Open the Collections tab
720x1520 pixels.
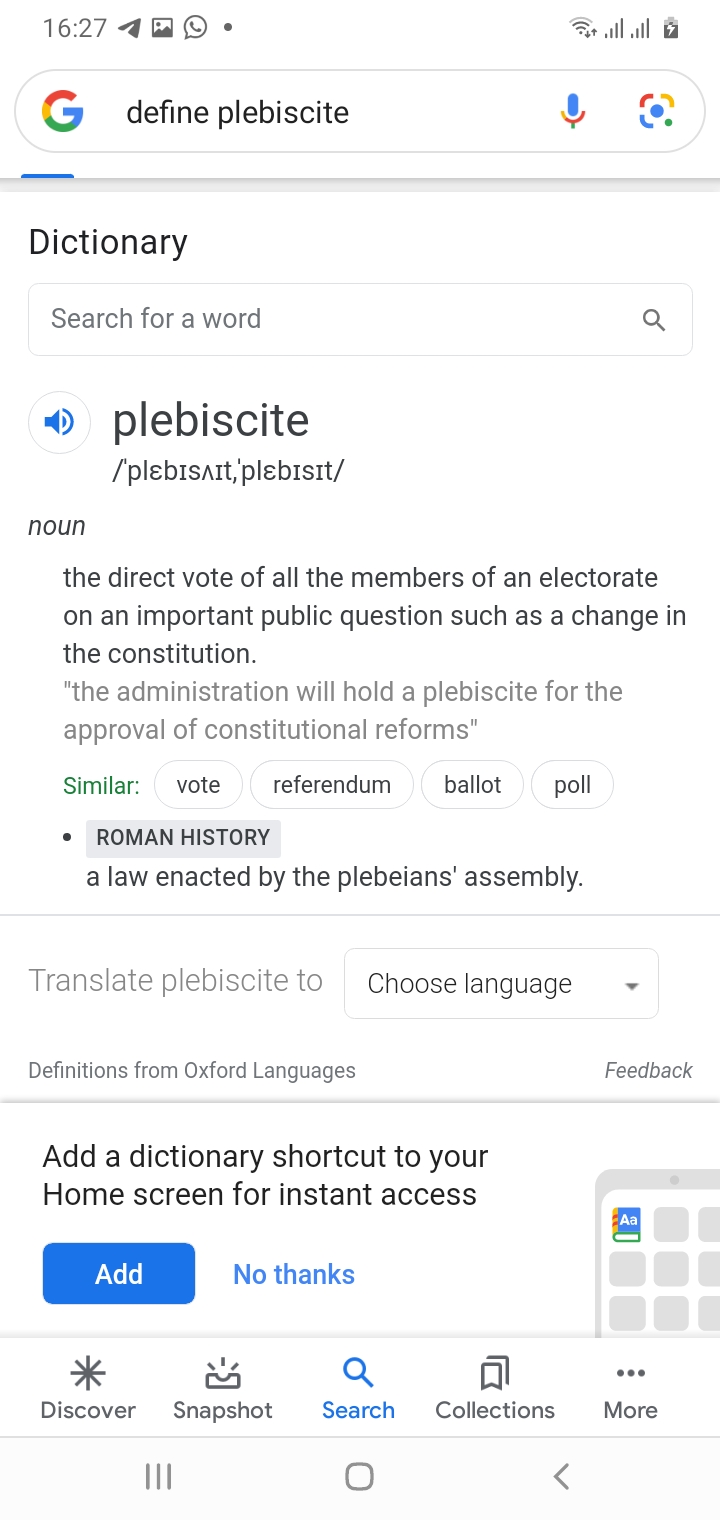pyautogui.click(x=495, y=1389)
